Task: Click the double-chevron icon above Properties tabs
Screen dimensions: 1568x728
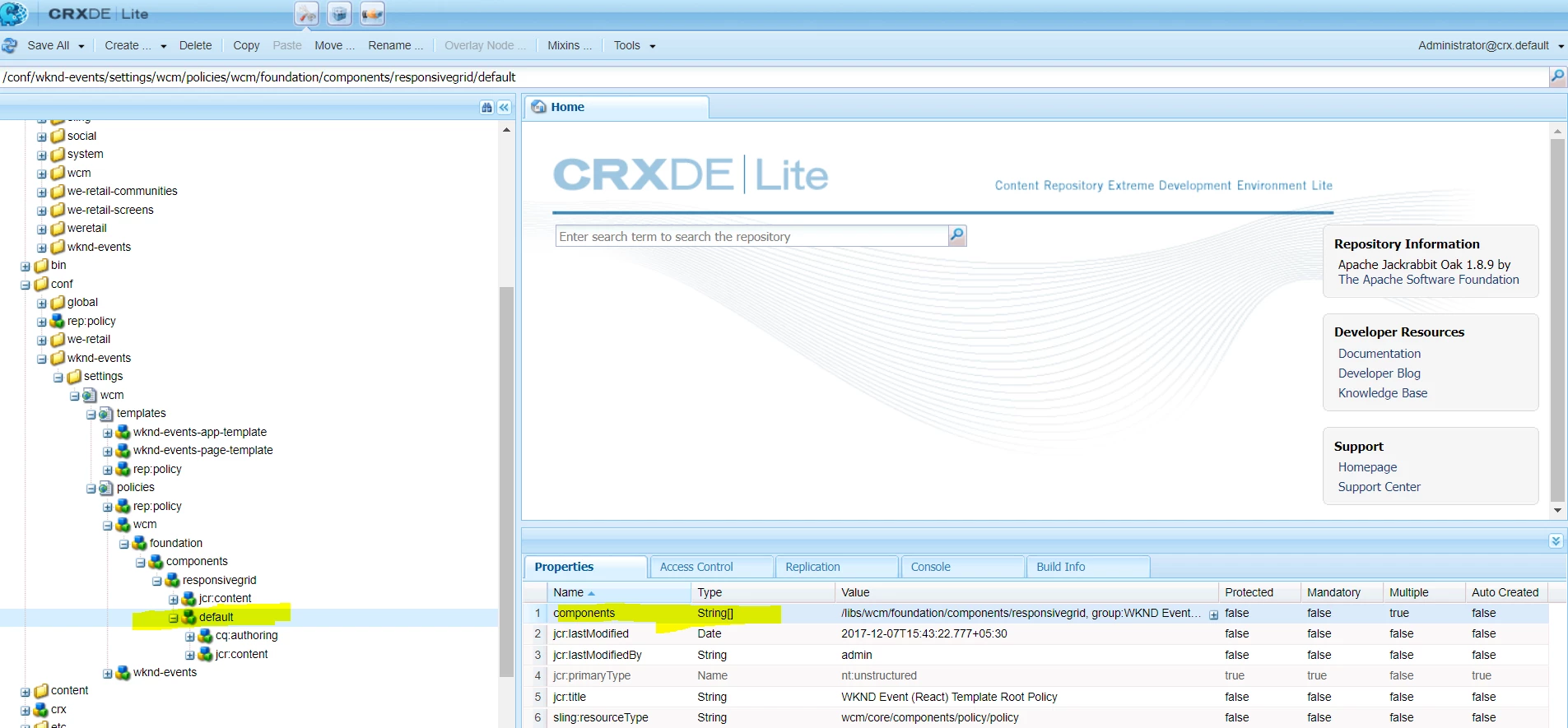Action: point(1556,540)
